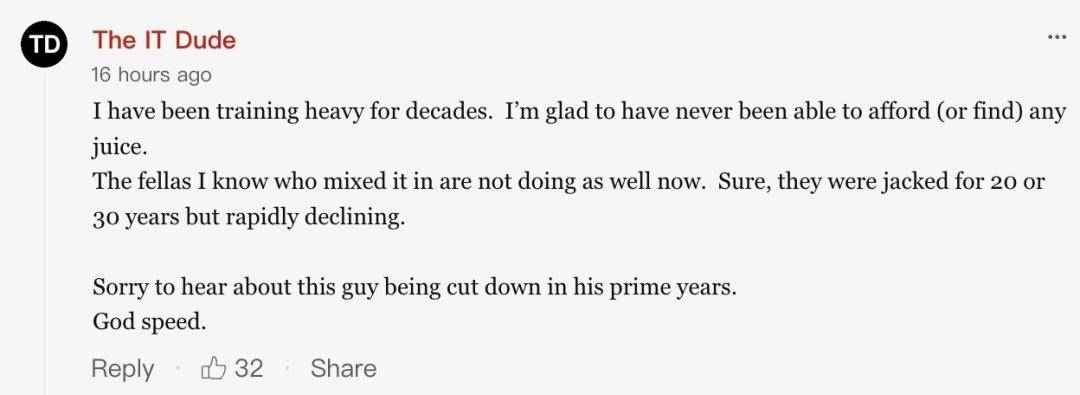This screenshot has width=1080, height=395.
Task: Open The IT Dude's profile name link
Action: coord(164,40)
